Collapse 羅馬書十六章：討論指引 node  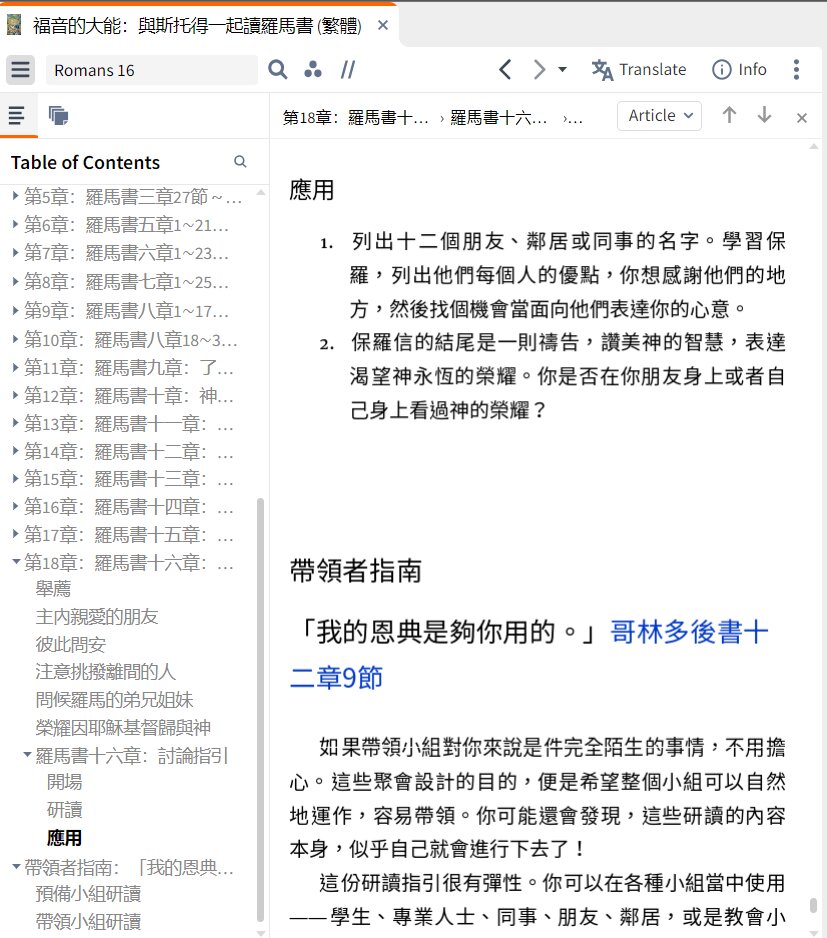click(x=28, y=755)
